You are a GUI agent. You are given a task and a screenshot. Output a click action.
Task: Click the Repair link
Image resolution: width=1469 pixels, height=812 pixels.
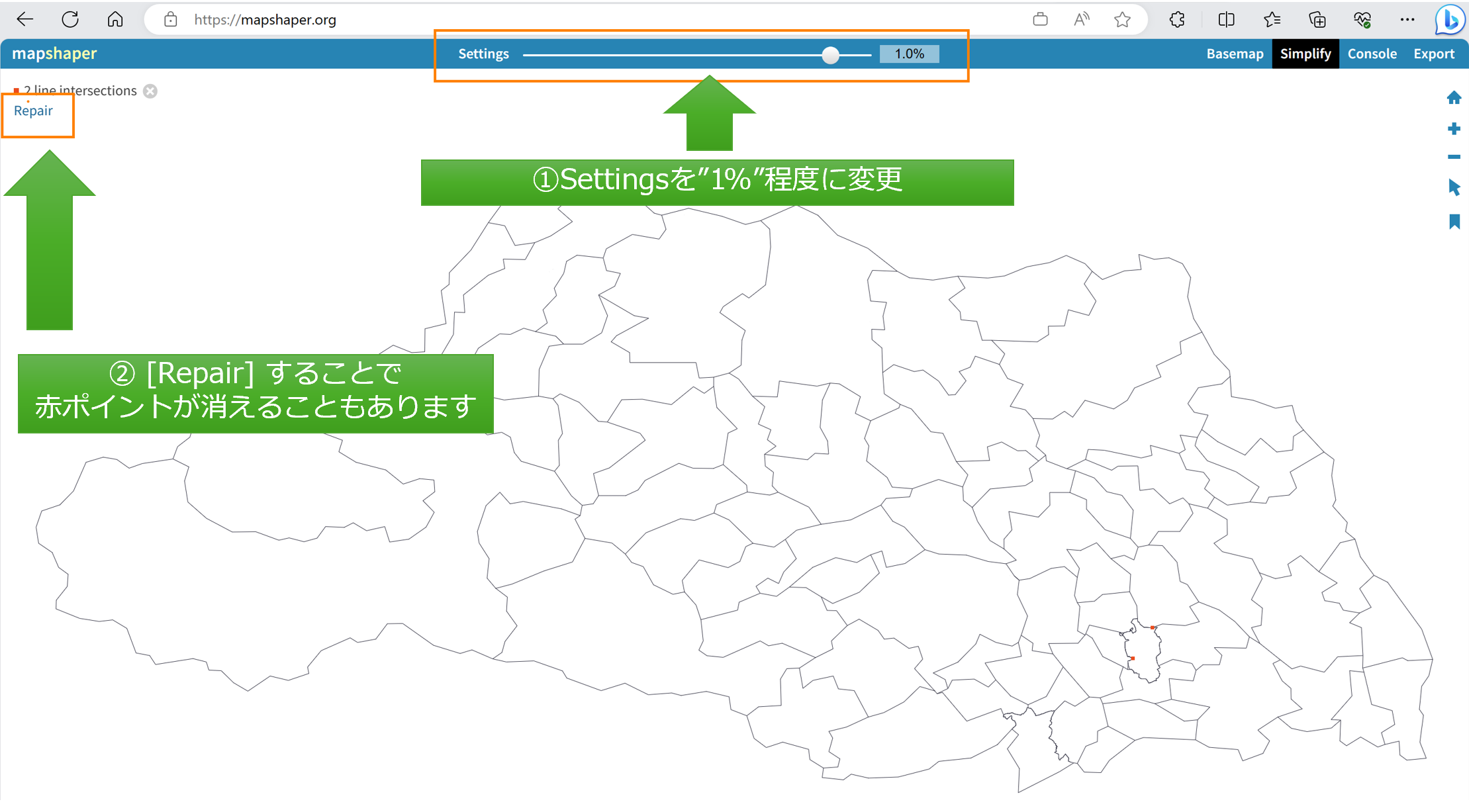pos(33,111)
